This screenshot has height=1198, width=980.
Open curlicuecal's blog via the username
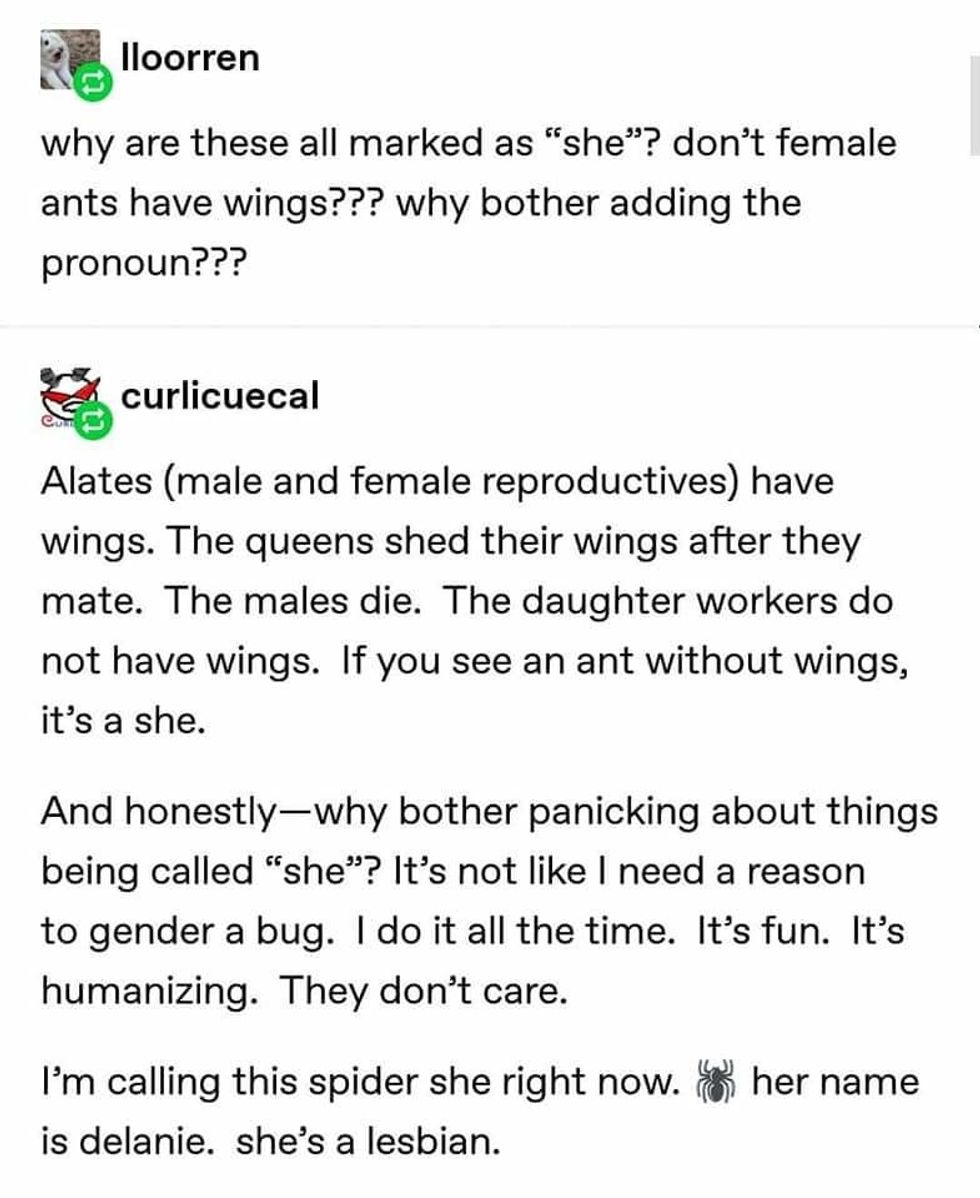pos(219,396)
